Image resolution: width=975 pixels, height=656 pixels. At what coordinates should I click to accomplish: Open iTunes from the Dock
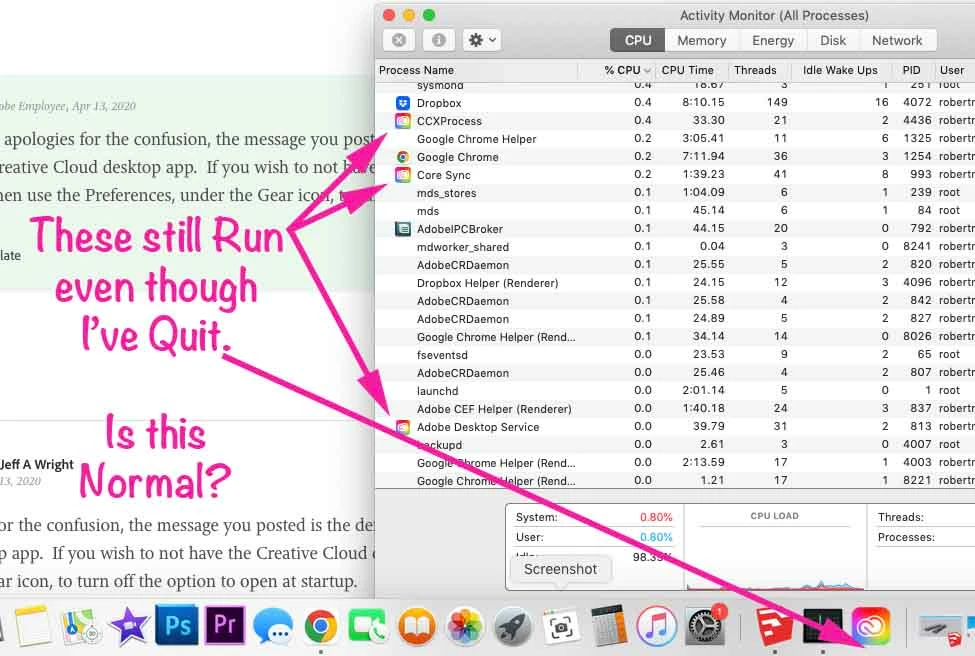tap(656, 626)
